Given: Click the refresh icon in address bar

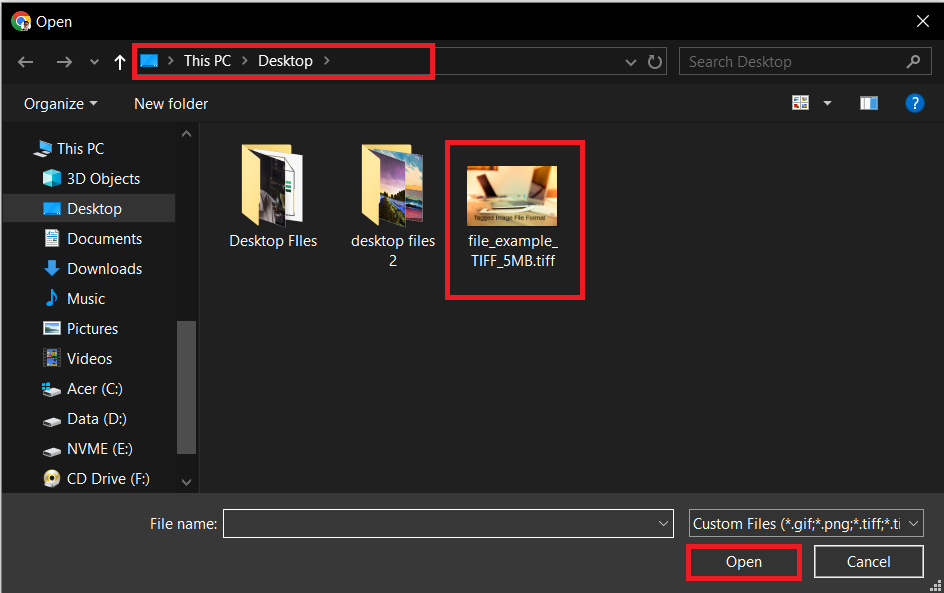Looking at the screenshot, I should (655, 61).
